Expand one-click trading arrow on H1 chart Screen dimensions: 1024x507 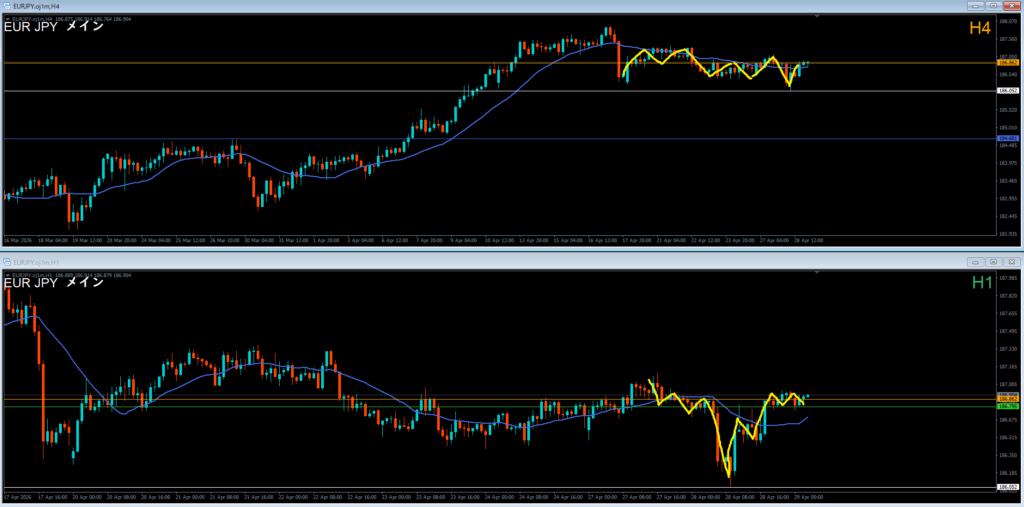pyautogui.click(x=7, y=273)
